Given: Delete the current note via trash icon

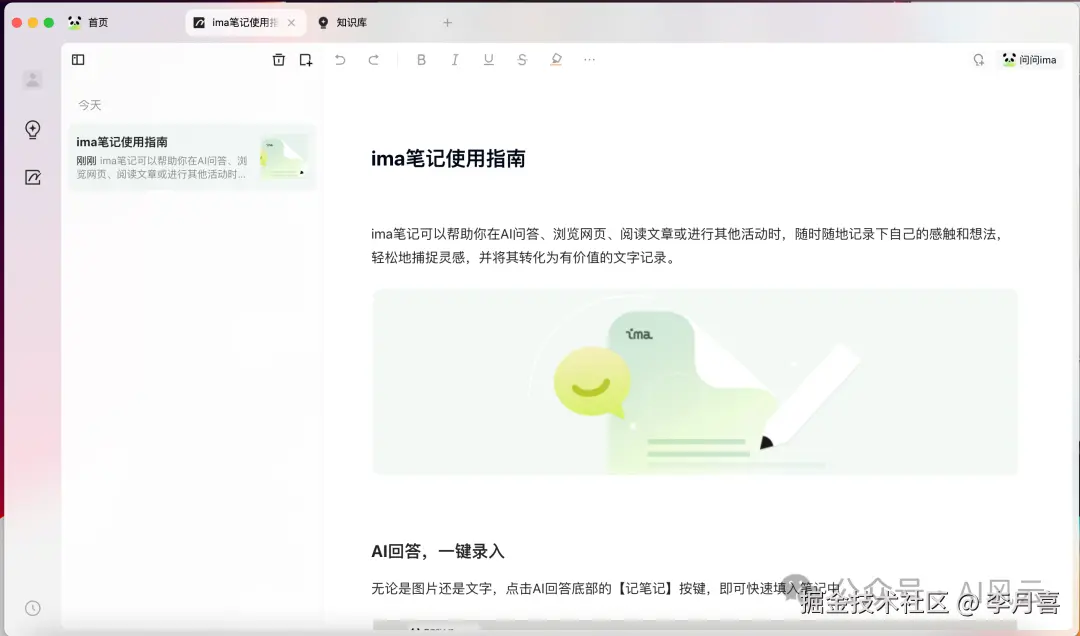Looking at the screenshot, I should (x=279, y=59).
